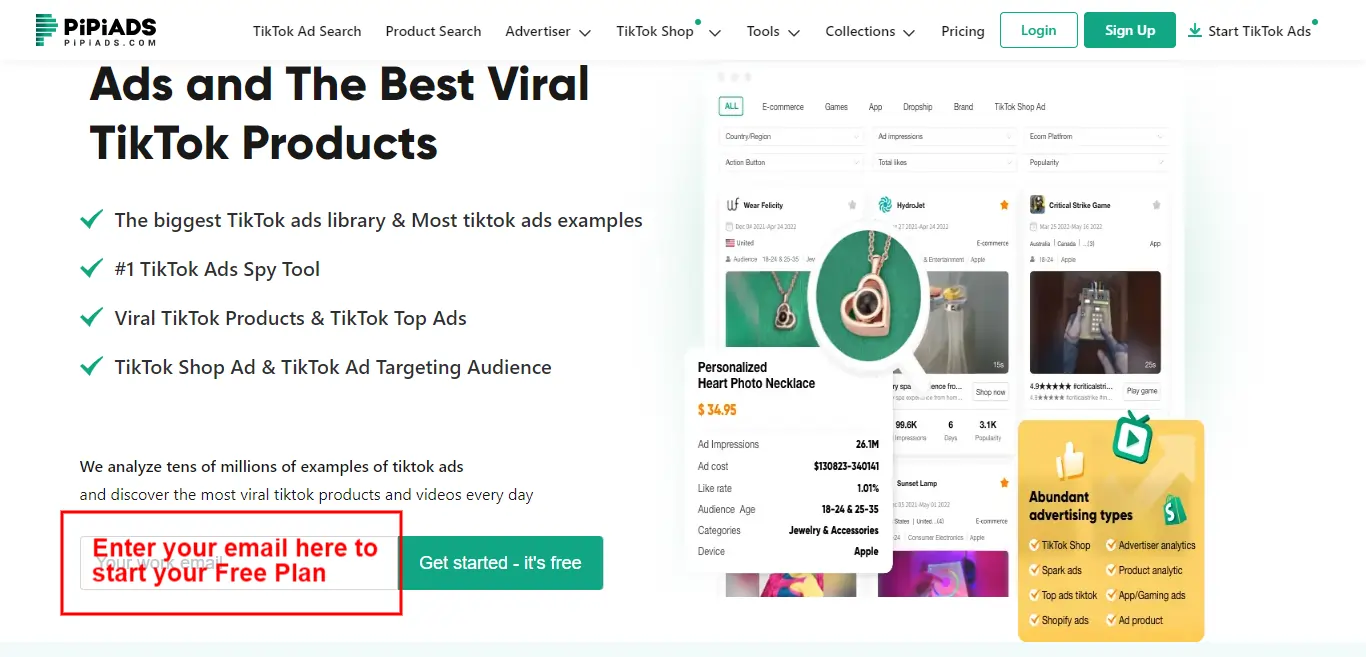Click the HydroJet swirl logo icon
The image size is (1366, 657).
pyautogui.click(x=885, y=205)
